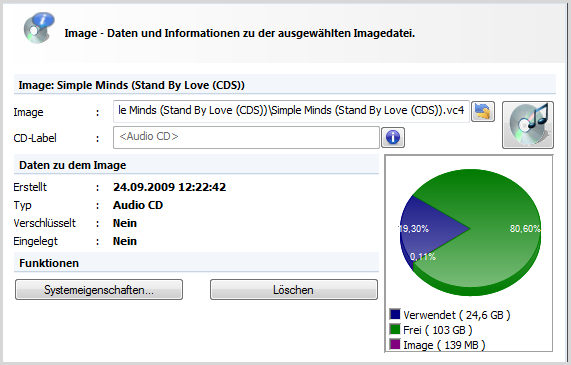Click the Verwendet ( 24,6 GB ) legend text
The image size is (571, 365).
[457, 315]
